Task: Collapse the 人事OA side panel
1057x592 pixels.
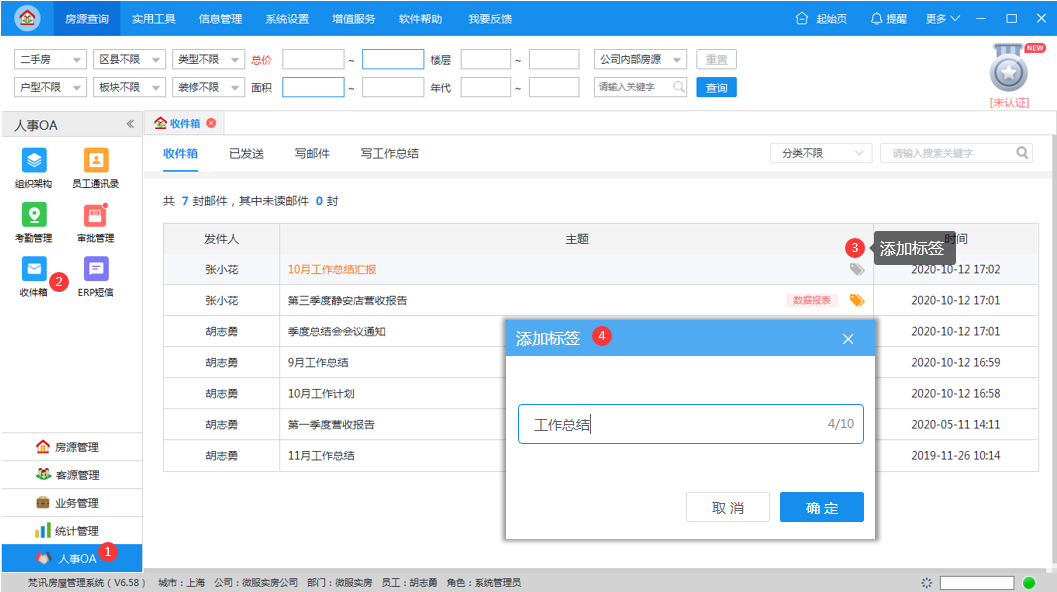Action: [130, 124]
